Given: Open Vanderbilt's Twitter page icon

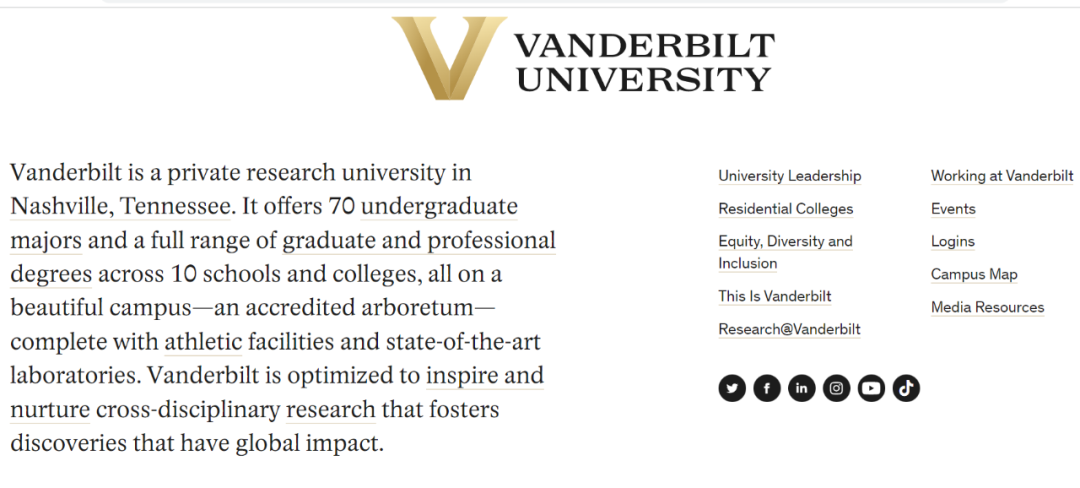Looking at the screenshot, I should point(731,388).
